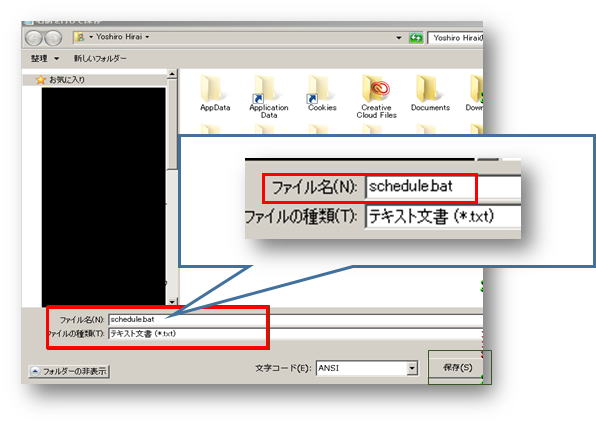Open the Documents folder
The width and height of the screenshot is (596, 426).
430,93
